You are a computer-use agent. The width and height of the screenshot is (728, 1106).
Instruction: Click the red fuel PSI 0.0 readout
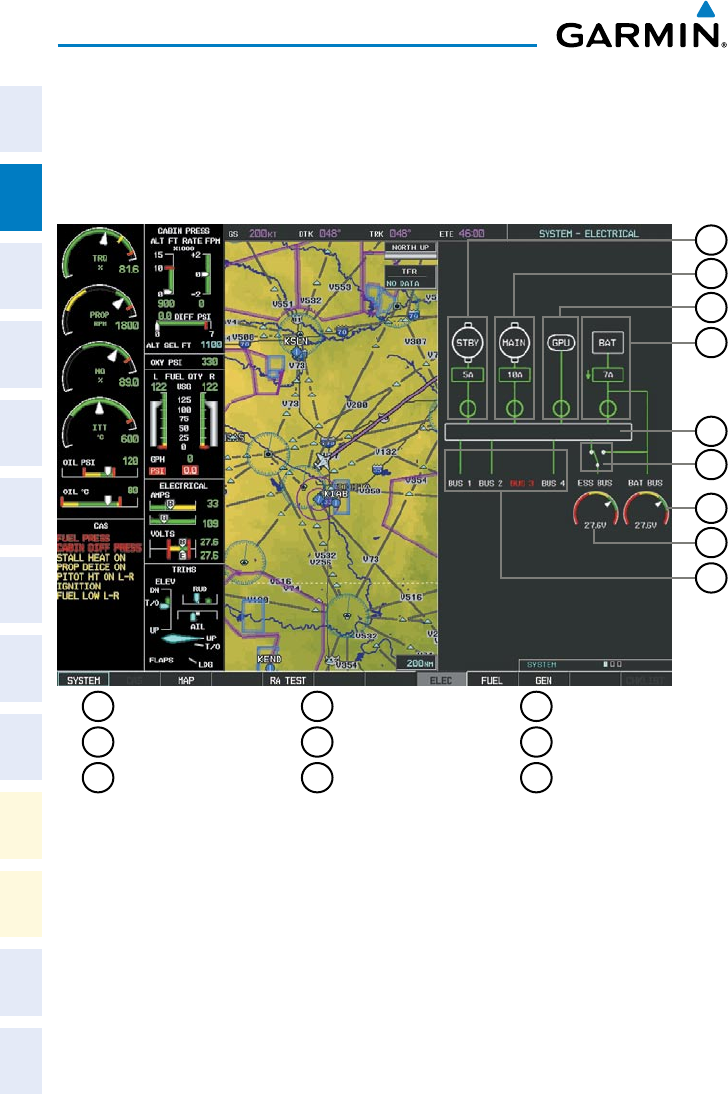(x=190, y=470)
